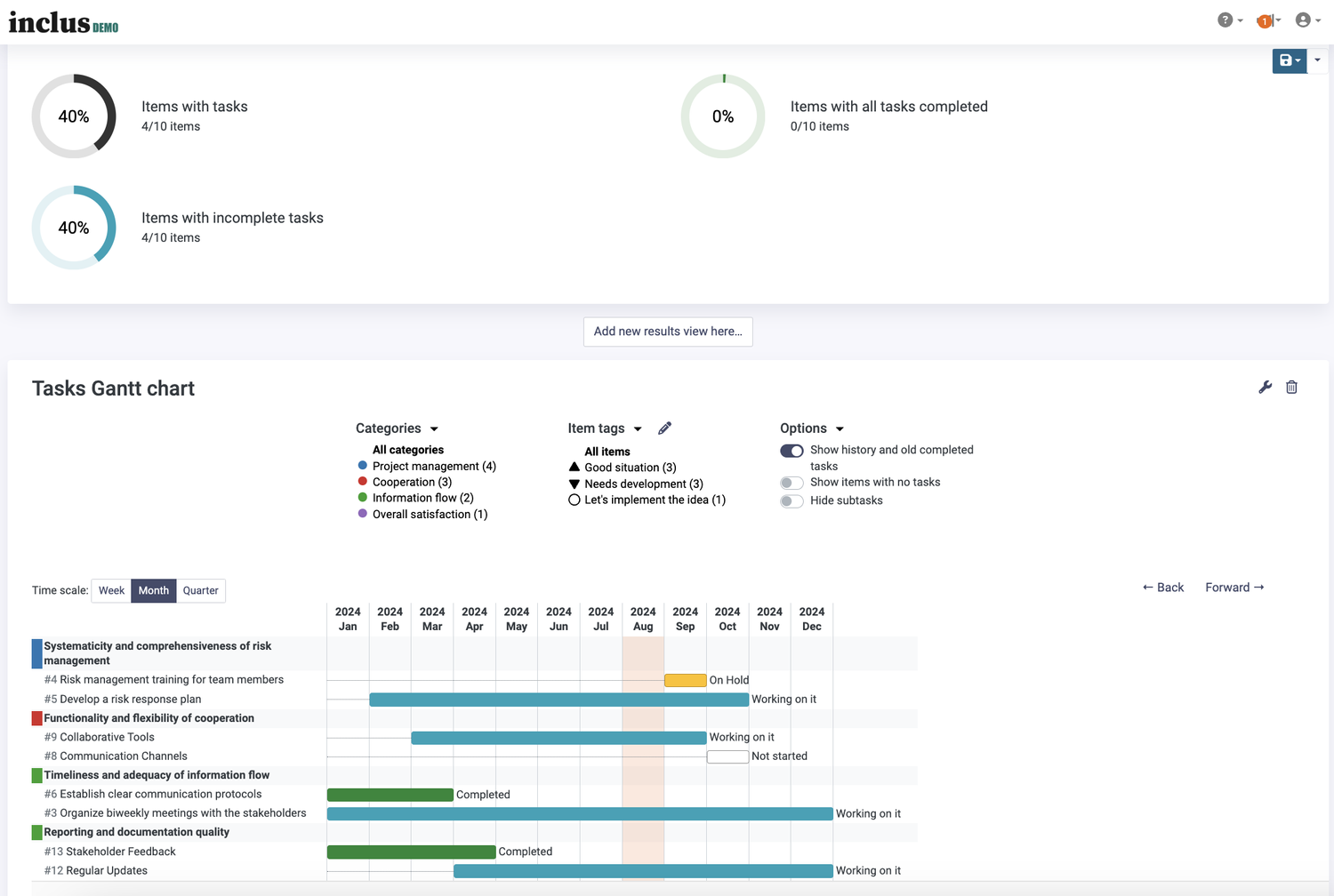Click the Information flow green dot

[363, 498]
